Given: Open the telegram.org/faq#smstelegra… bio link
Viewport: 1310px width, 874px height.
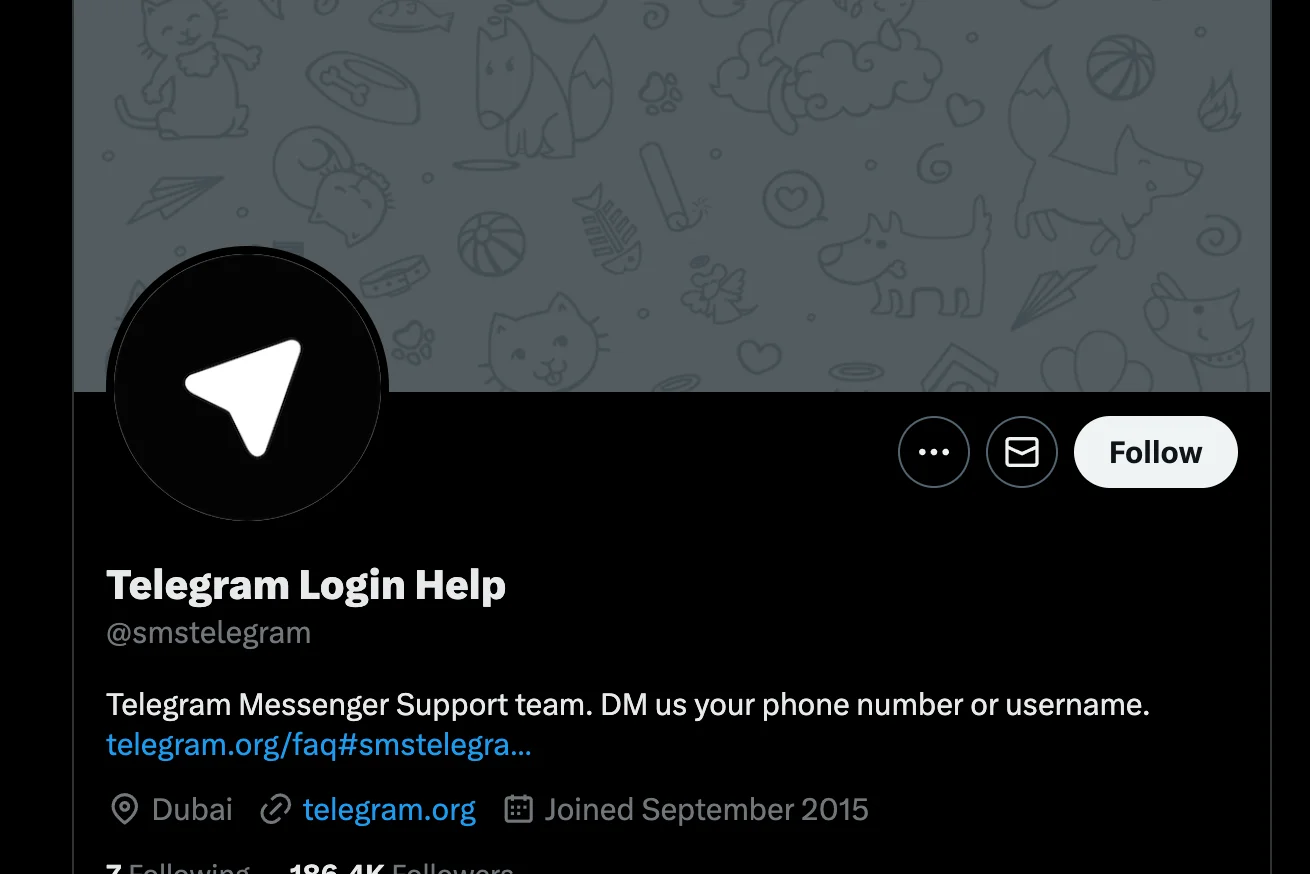Looking at the screenshot, I should pyautogui.click(x=319, y=744).
